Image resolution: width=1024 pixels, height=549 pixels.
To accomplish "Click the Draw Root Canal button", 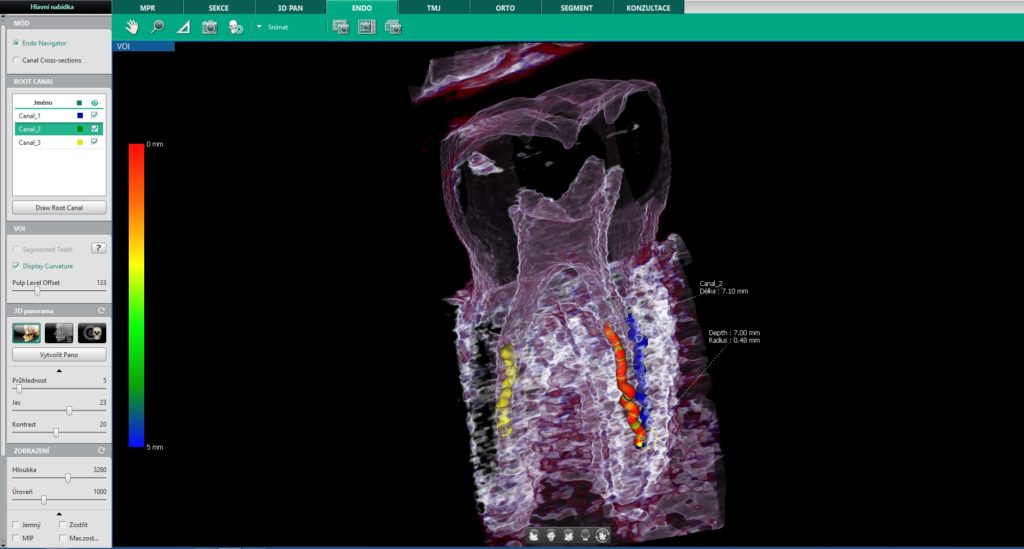I will pos(59,208).
